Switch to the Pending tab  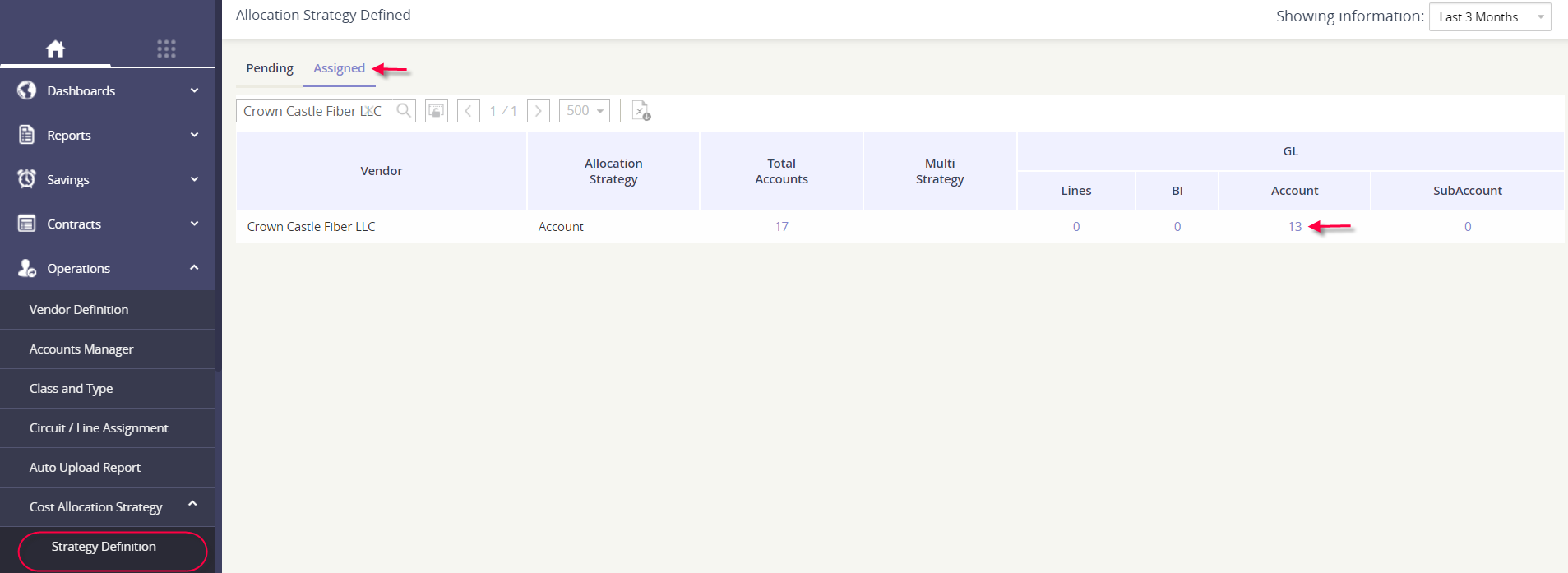(270, 68)
